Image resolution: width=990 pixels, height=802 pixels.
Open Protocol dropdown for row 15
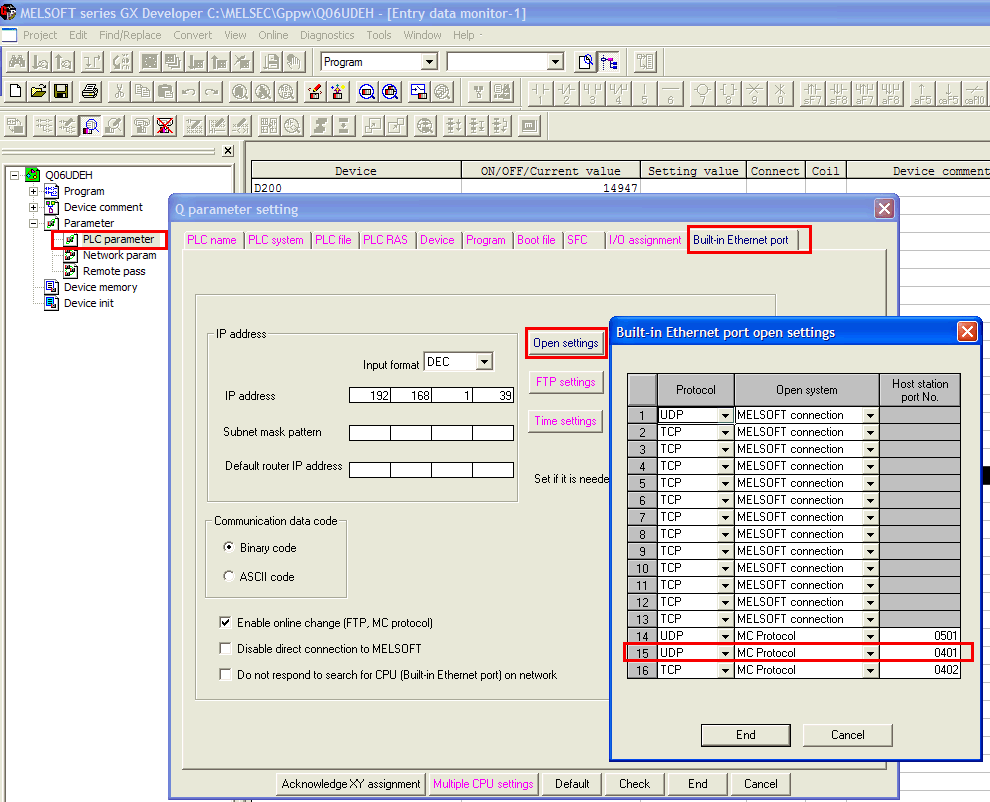[x=725, y=653]
